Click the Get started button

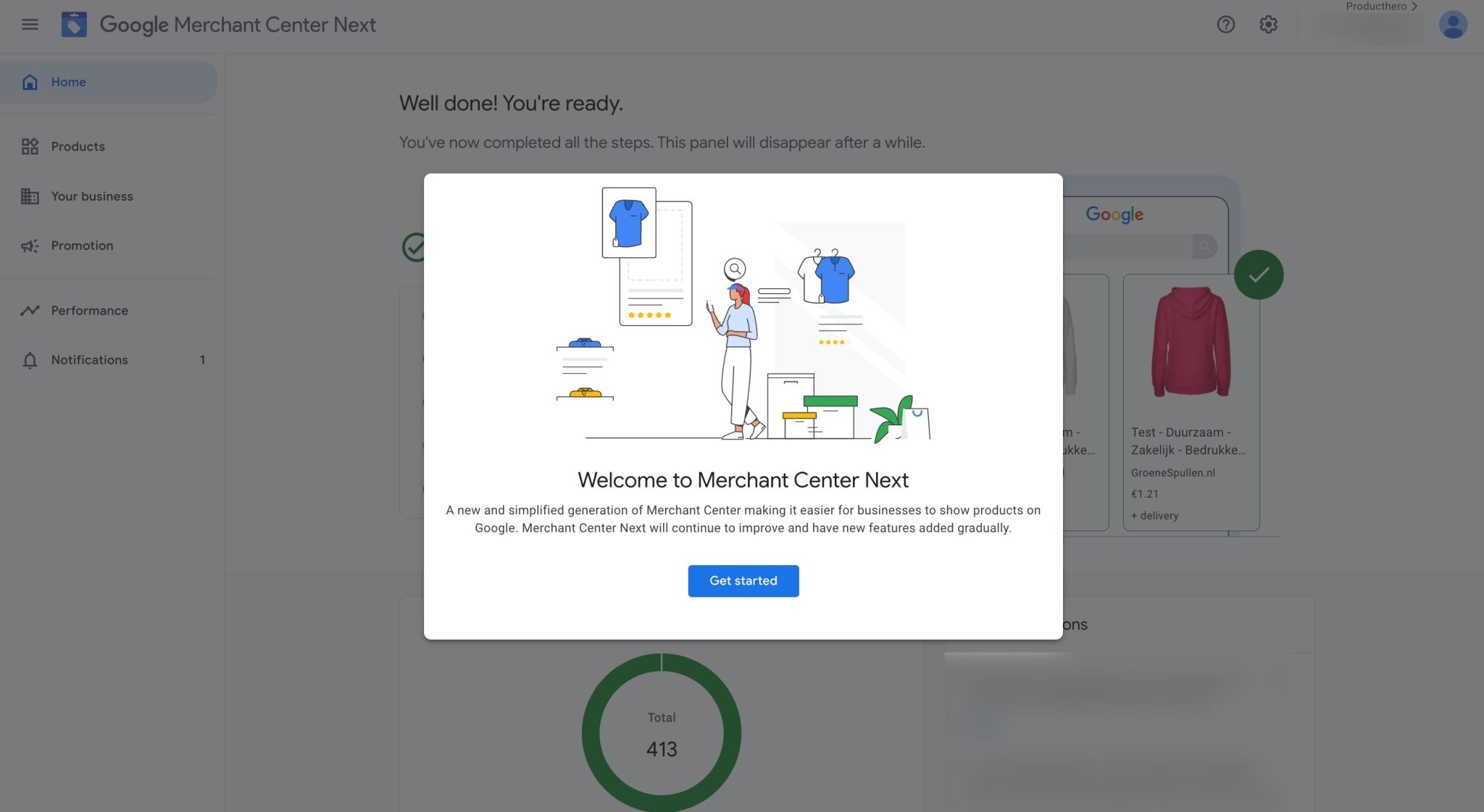click(743, 581)
